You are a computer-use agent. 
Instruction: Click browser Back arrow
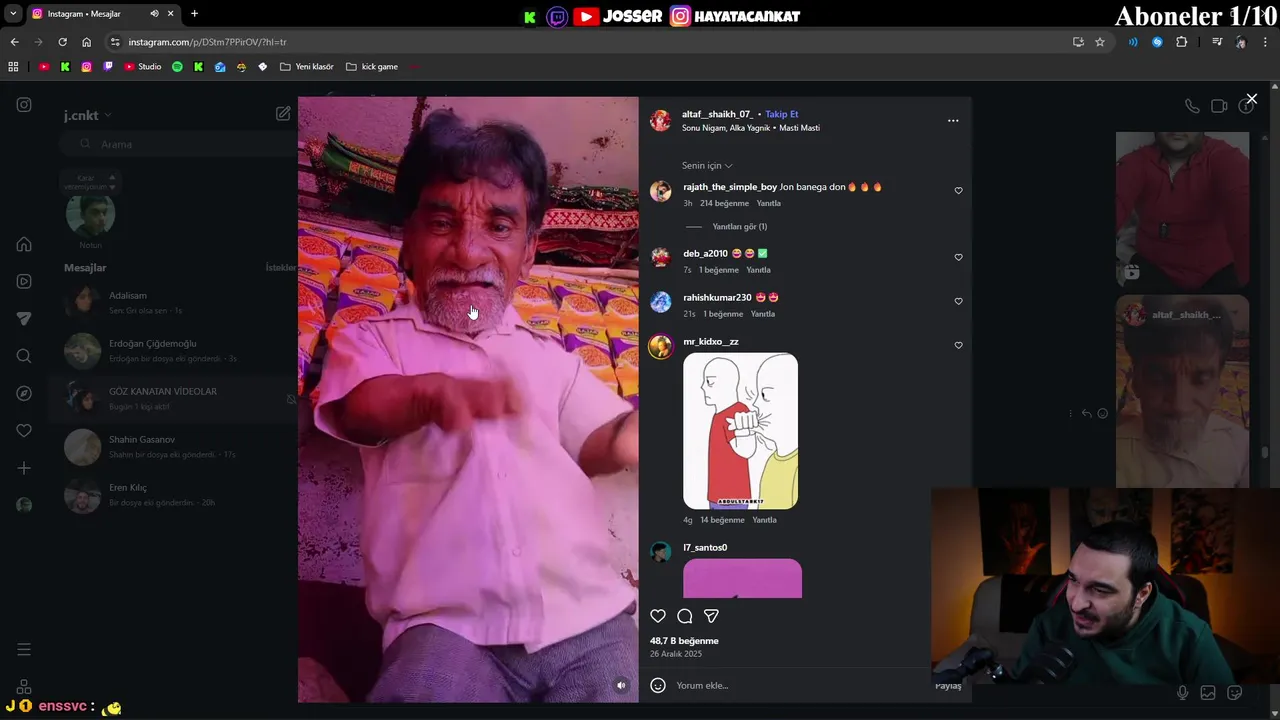click(x=14, y=42)
